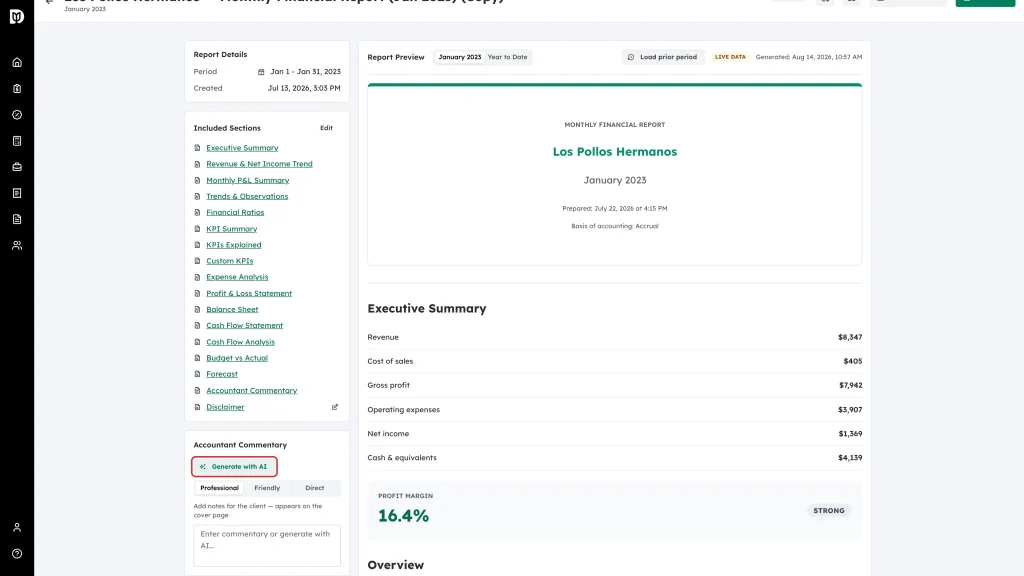Image resolution: width=1024 pixels, height=576 pixels.
Task: Open the Profit & Loss Statement link
Action: pos(249,294)
